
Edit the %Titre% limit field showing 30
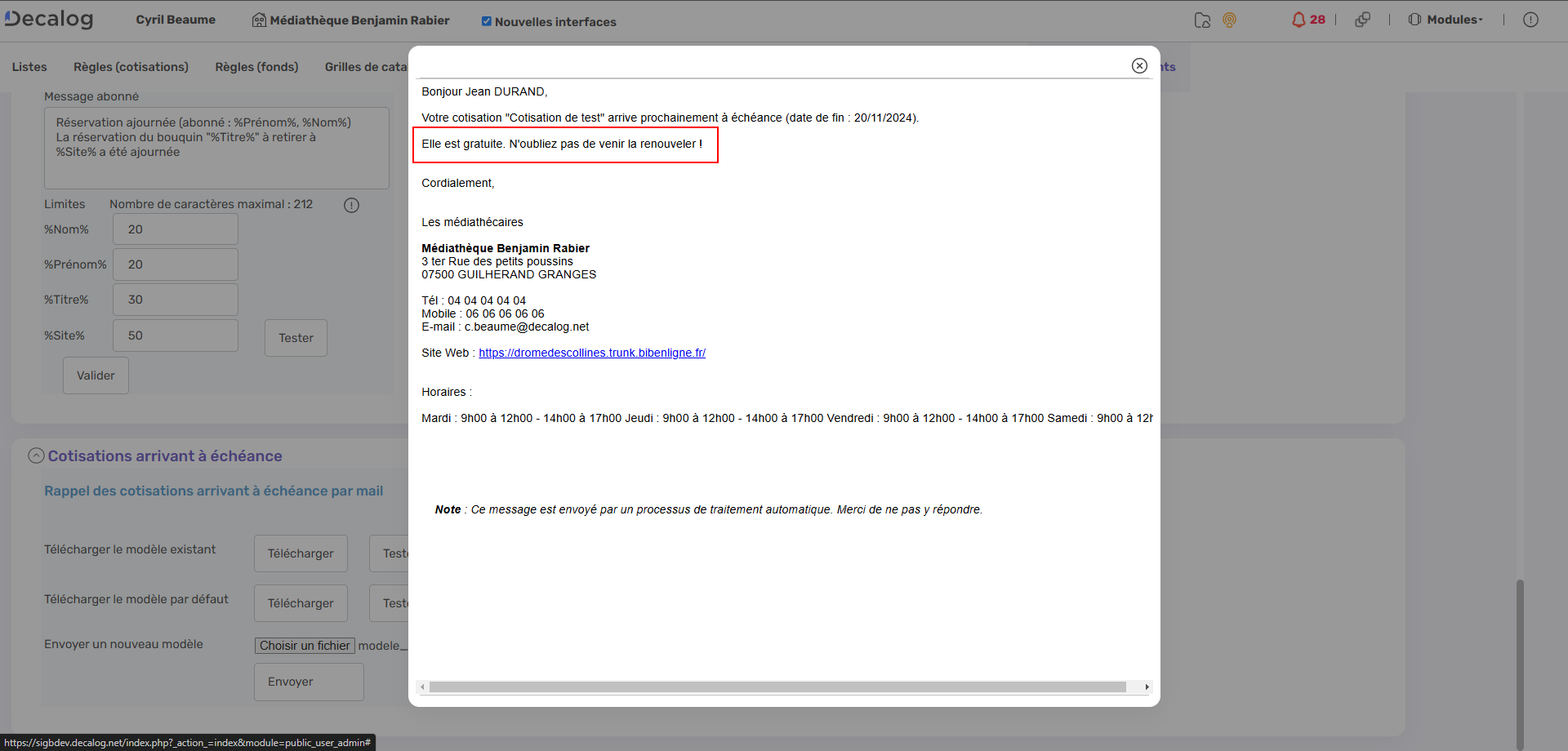click(x=175, y=300)
